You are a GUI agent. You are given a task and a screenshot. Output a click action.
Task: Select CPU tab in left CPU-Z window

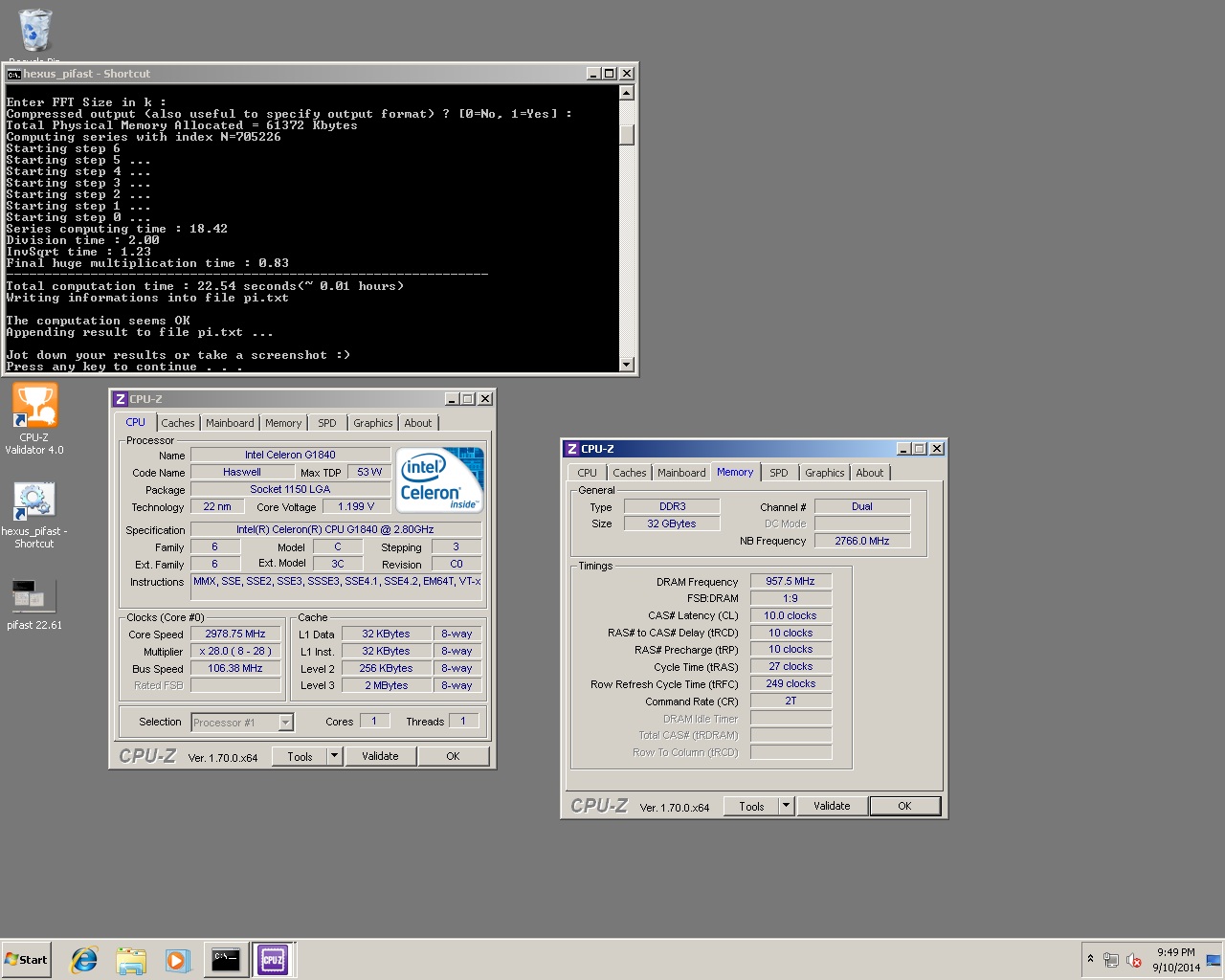tap(136, 422)
